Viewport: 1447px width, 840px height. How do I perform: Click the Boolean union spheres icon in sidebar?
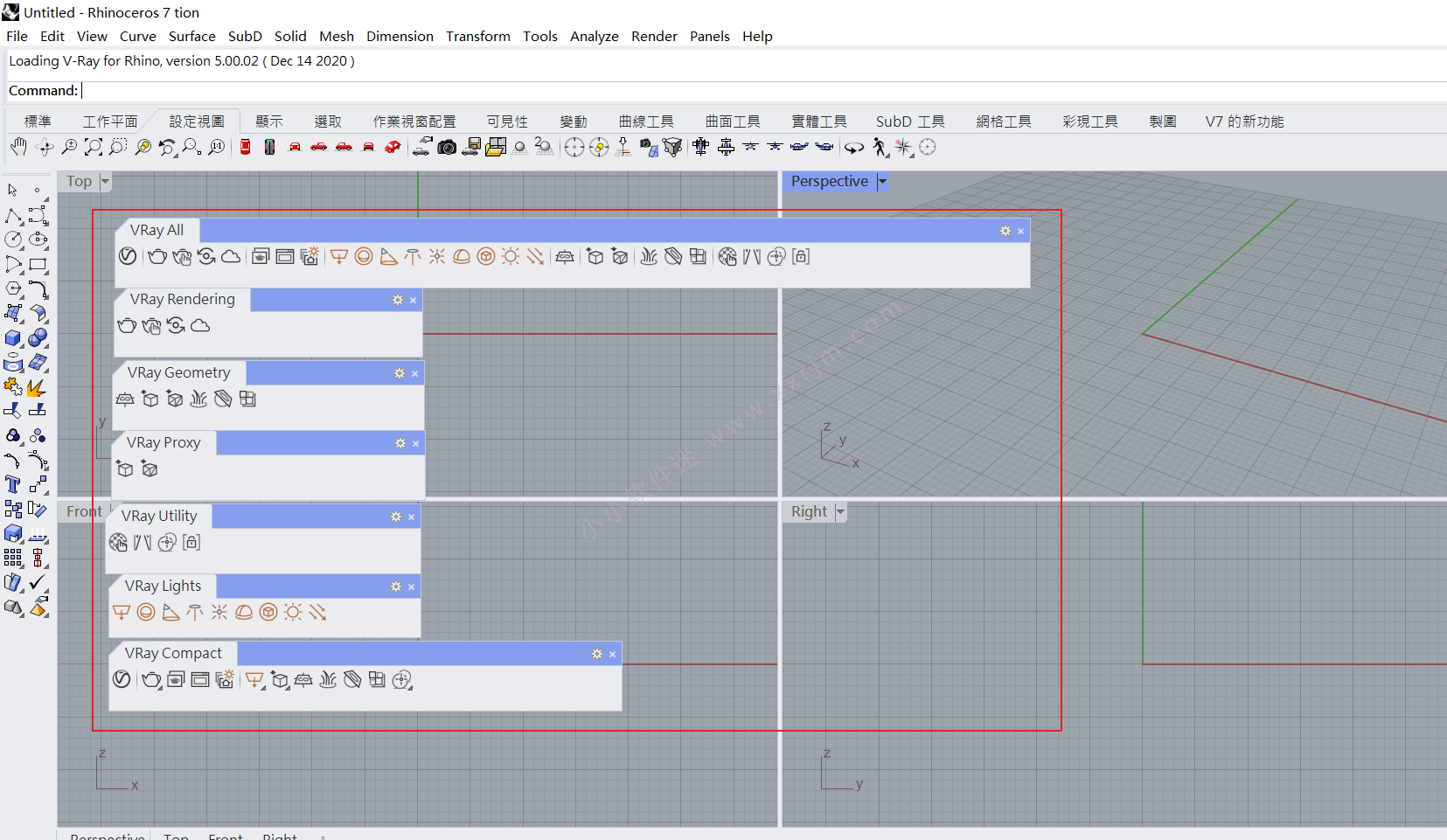38,338
